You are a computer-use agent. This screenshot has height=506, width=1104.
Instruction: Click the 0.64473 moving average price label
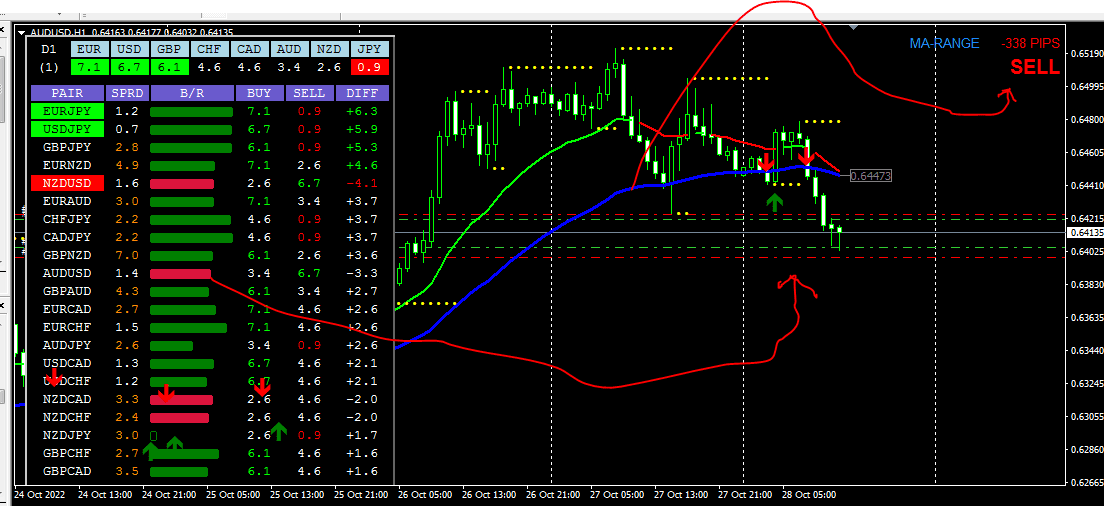(870, 175)
